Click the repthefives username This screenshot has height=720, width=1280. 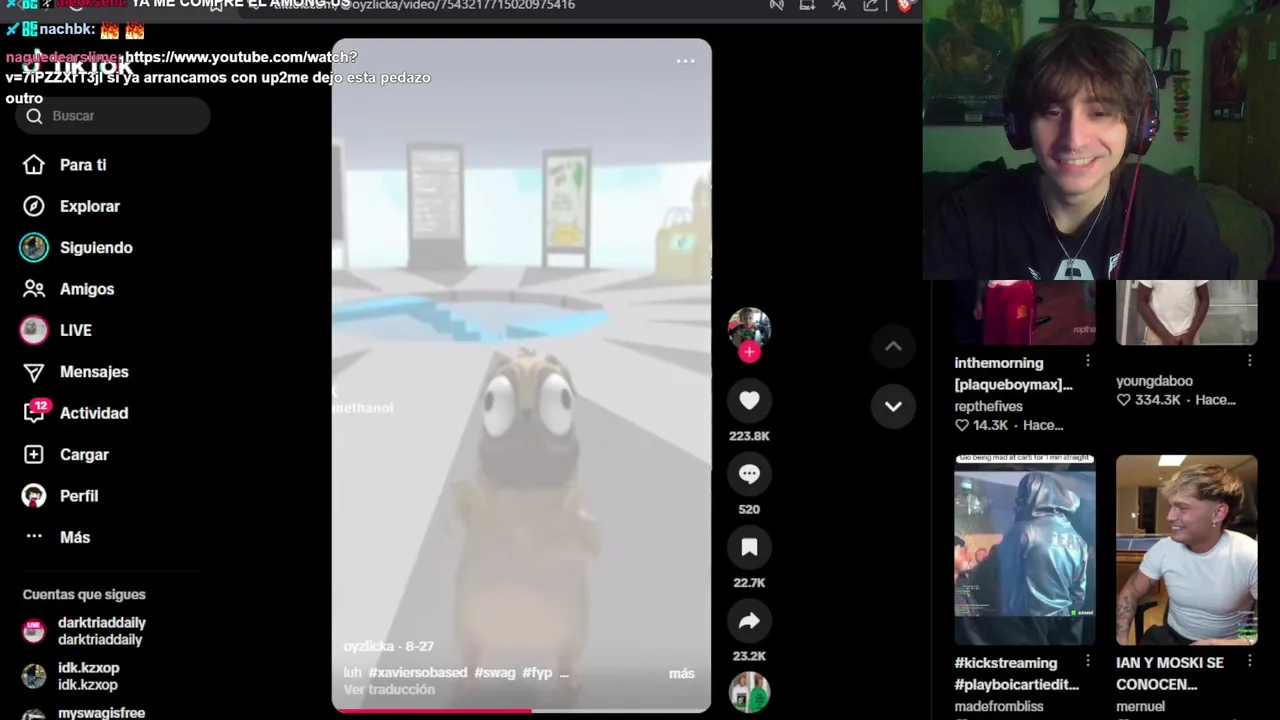click(988, 406)
